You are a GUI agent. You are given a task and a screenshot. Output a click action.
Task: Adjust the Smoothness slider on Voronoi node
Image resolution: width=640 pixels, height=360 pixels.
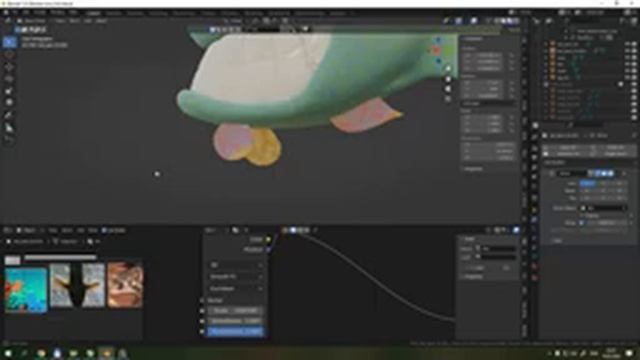tap(236, 321)
